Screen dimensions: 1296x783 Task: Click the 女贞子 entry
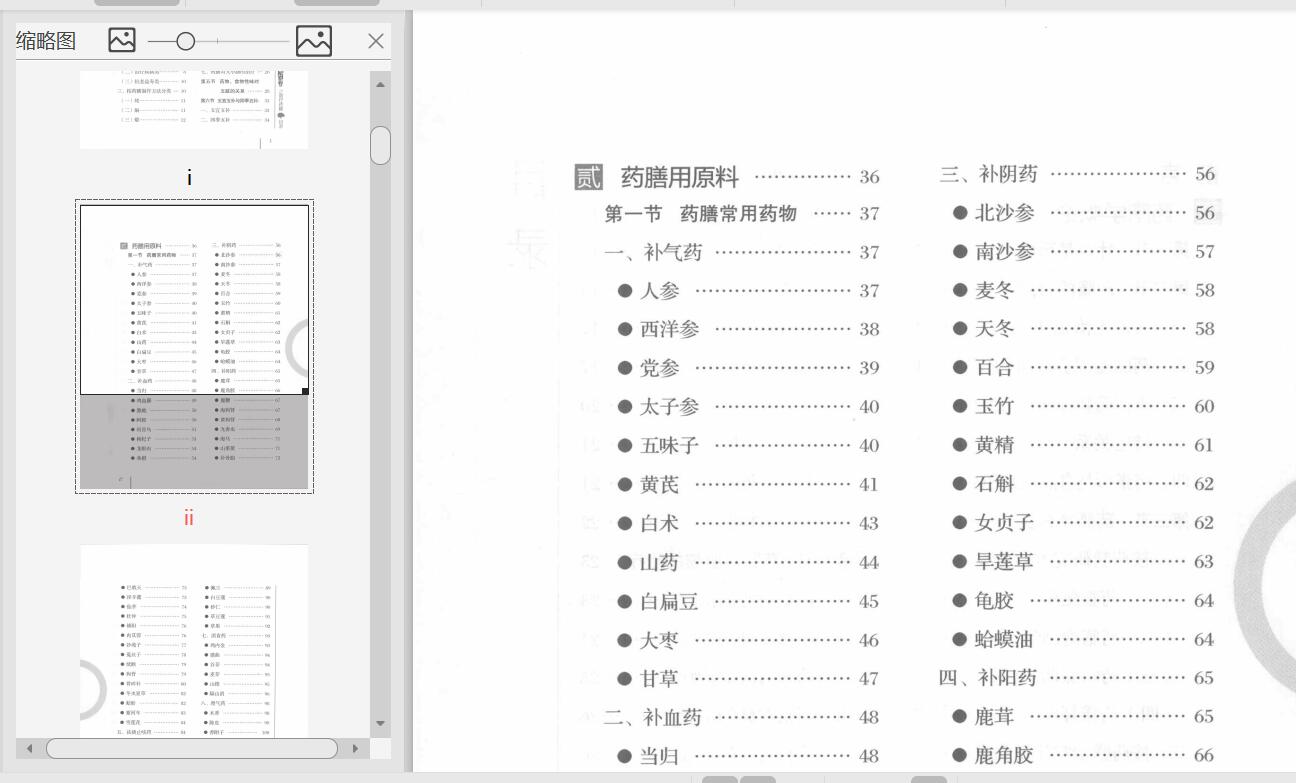[x=1084, y=522]
